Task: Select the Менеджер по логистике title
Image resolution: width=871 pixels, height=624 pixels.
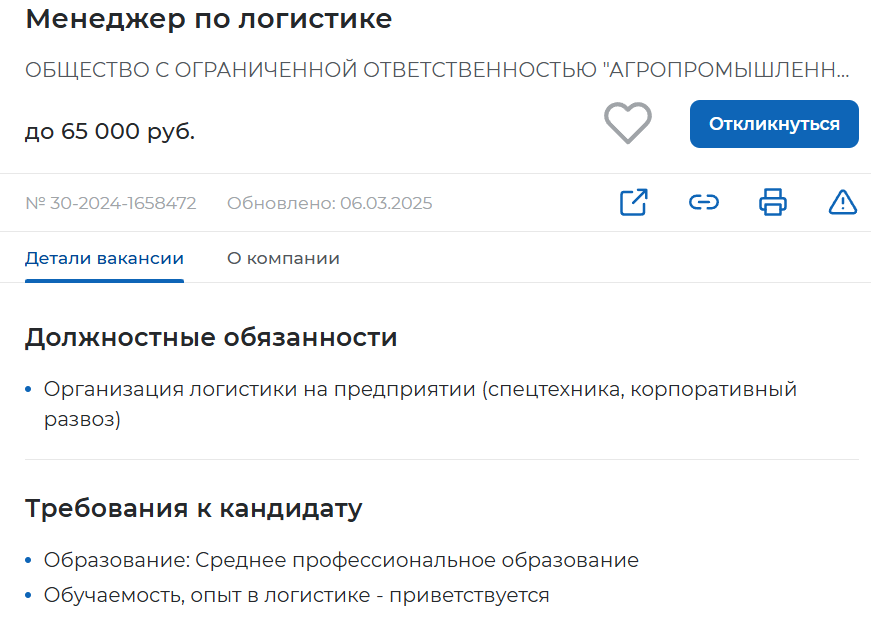Action: [209, 19]
